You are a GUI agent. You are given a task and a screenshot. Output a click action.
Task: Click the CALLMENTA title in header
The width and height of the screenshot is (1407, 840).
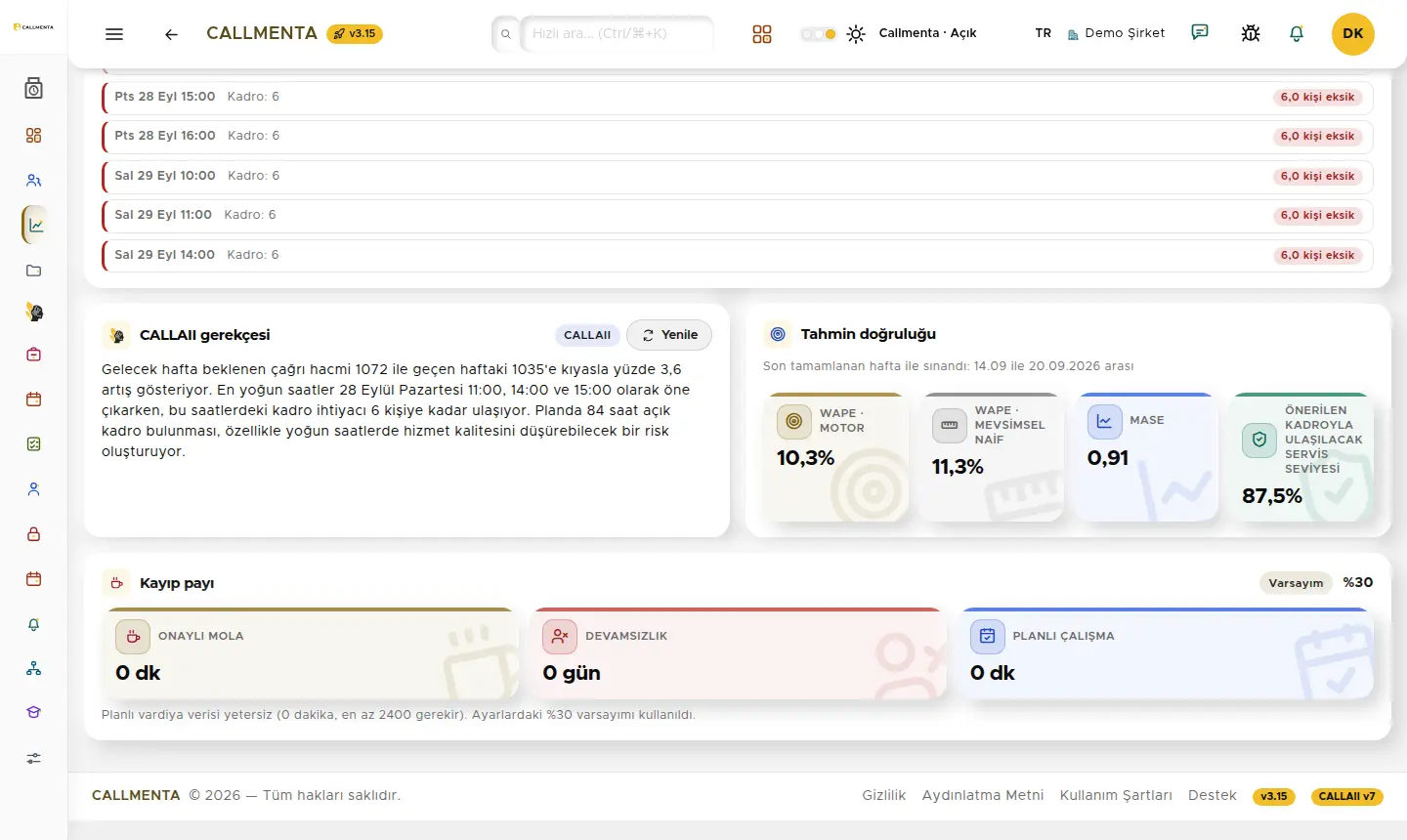point(262,33)
